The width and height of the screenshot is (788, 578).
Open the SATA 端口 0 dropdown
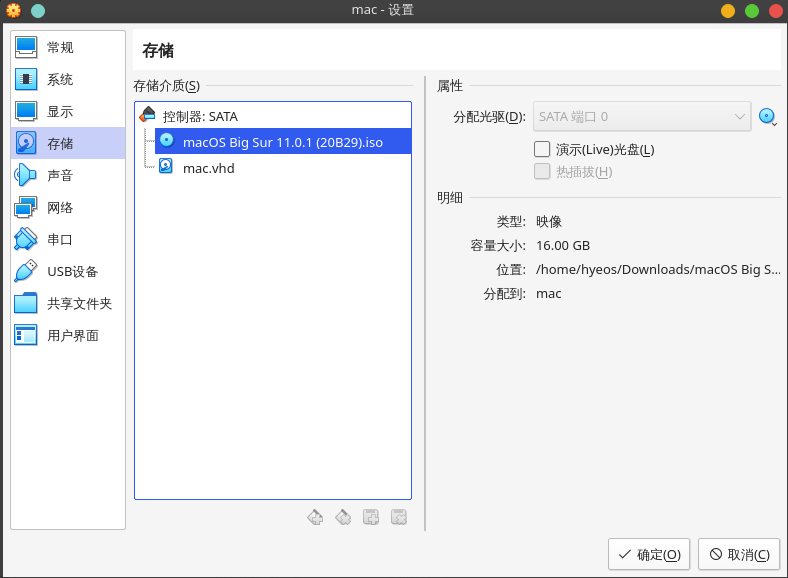tap(642, 117)
